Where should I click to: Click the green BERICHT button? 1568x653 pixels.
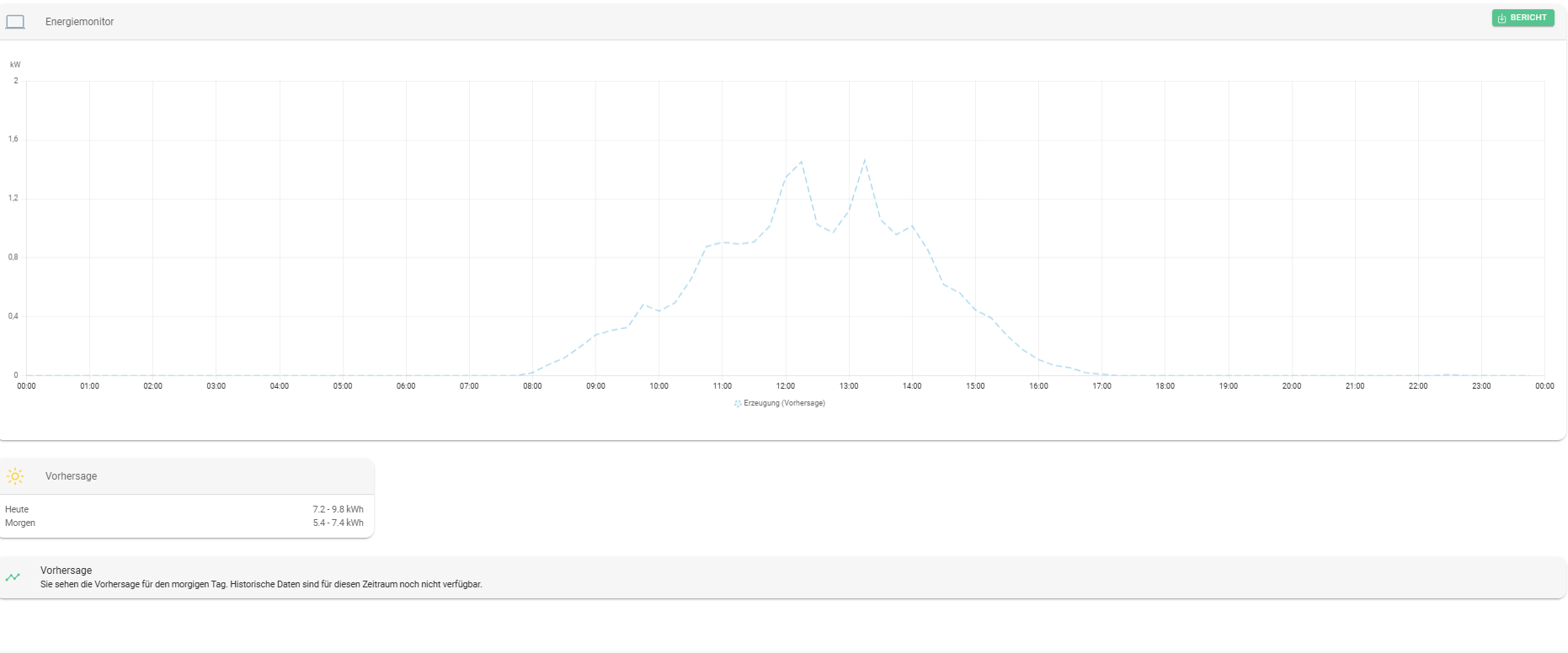pos(1523,18)
